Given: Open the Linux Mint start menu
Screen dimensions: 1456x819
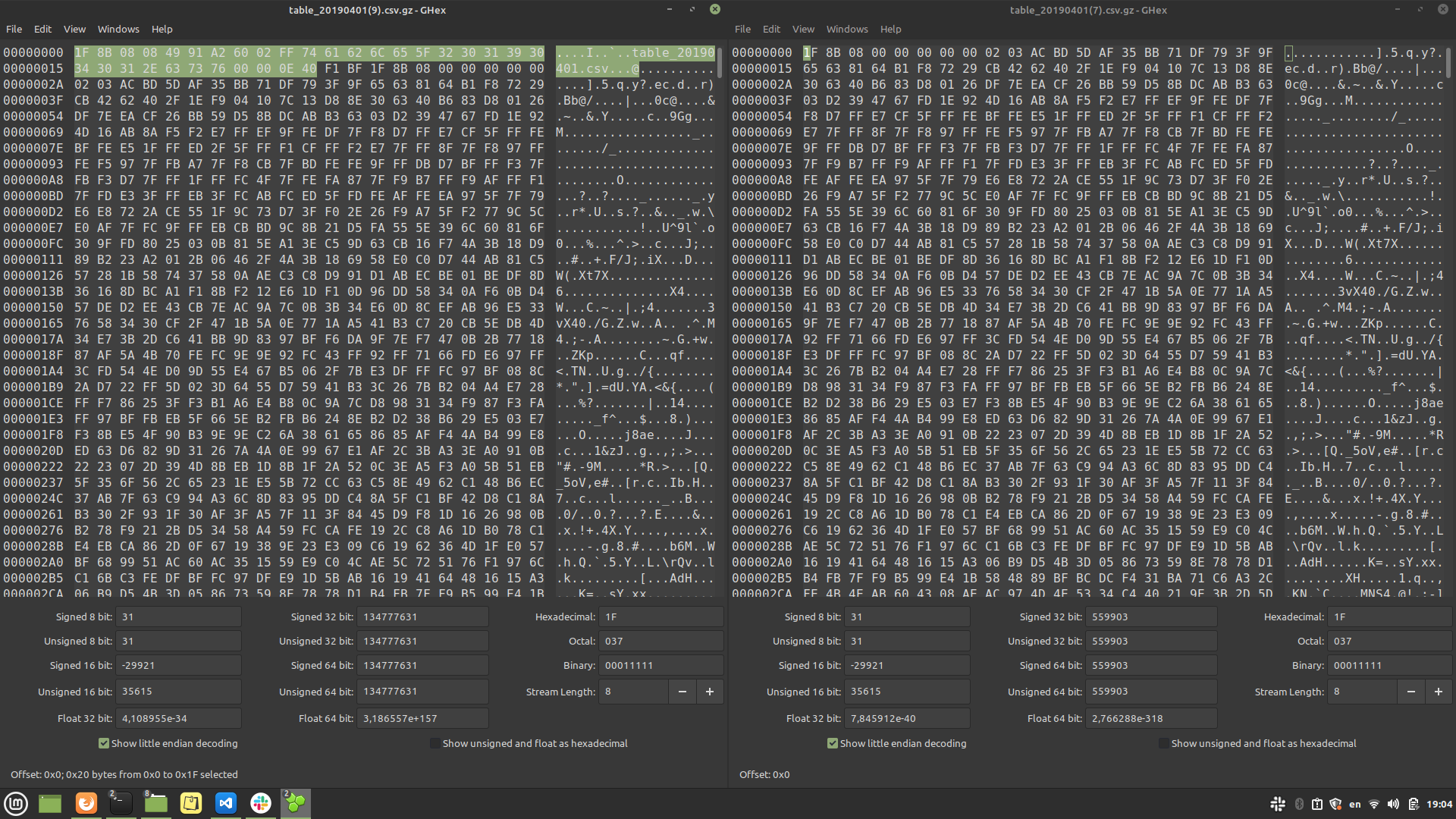Looking at the screenshot, I should coord(15,803).
